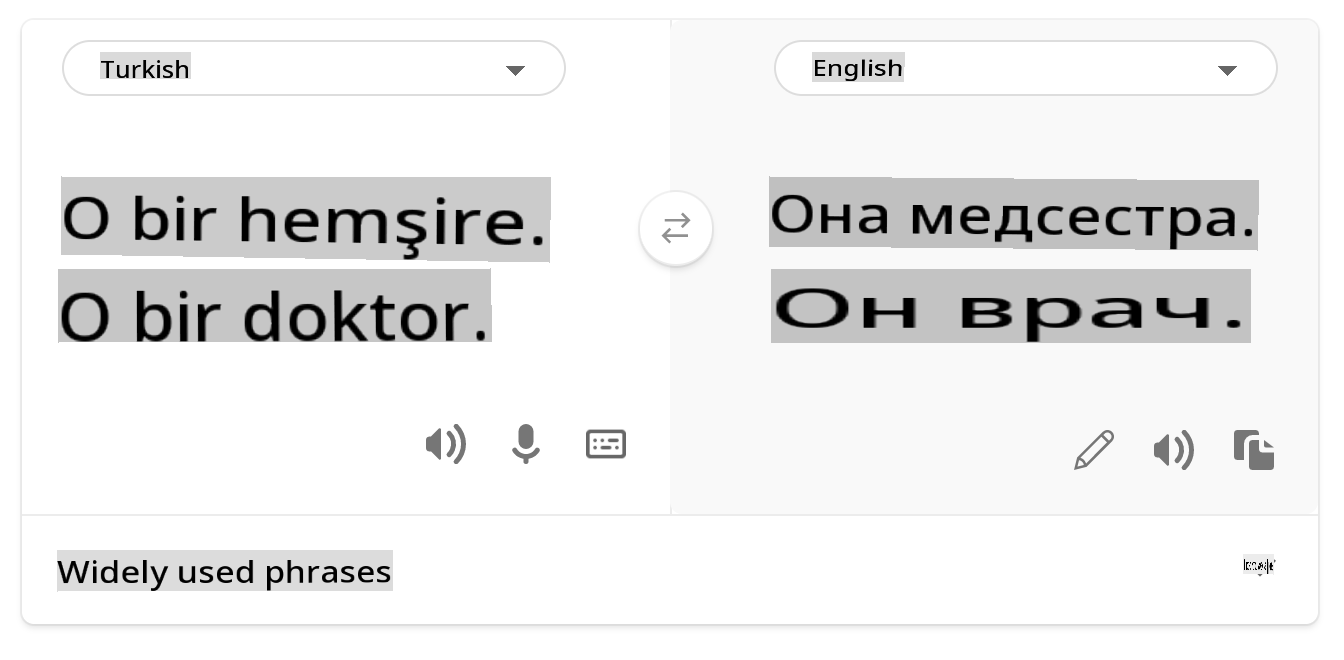Edit the translation with pencil icon
1344x660 pixels.
coord(1094,450)
